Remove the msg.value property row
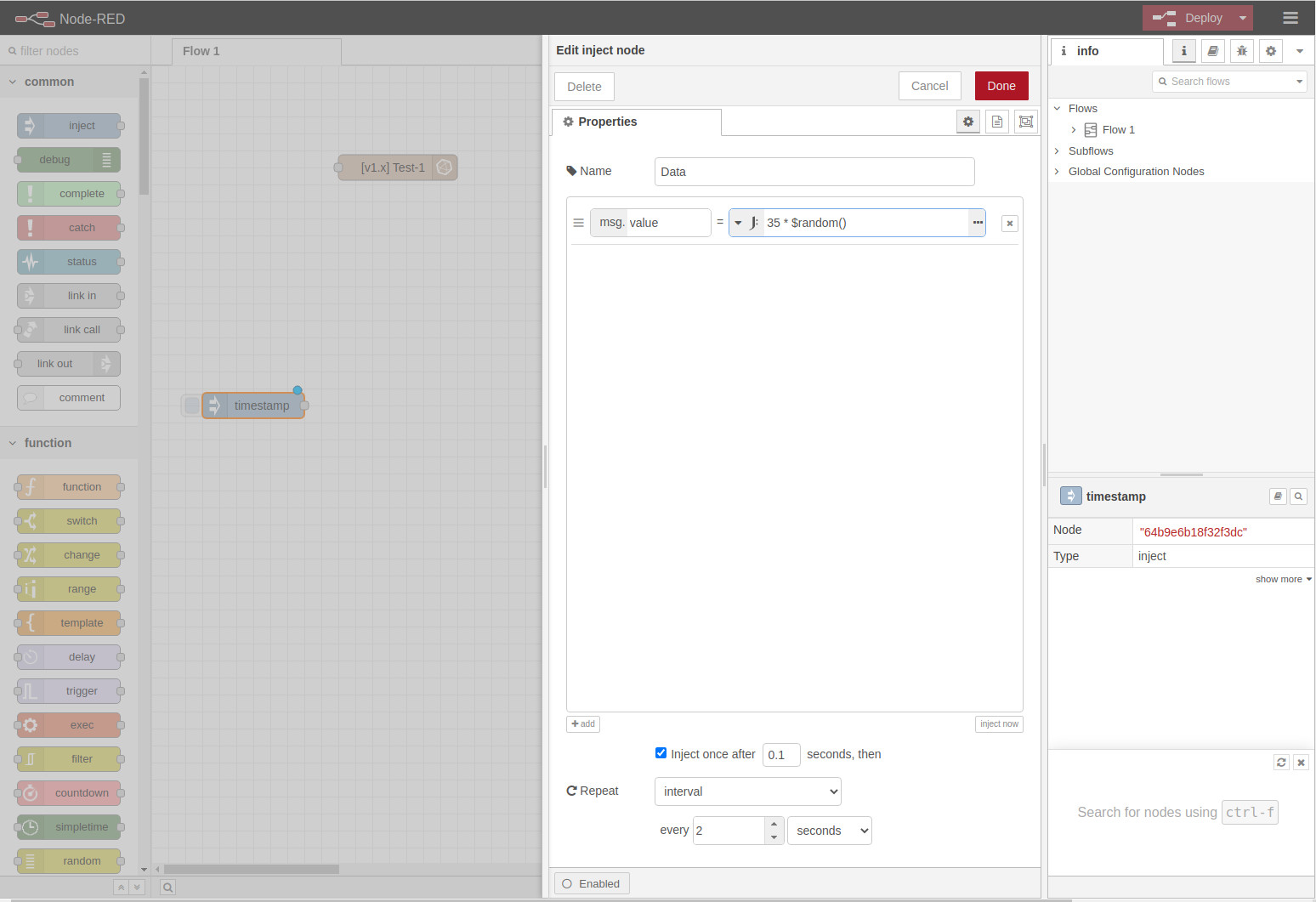Screen dimensions: 1316x902 pyautogui.click(x=1009, y=224)
